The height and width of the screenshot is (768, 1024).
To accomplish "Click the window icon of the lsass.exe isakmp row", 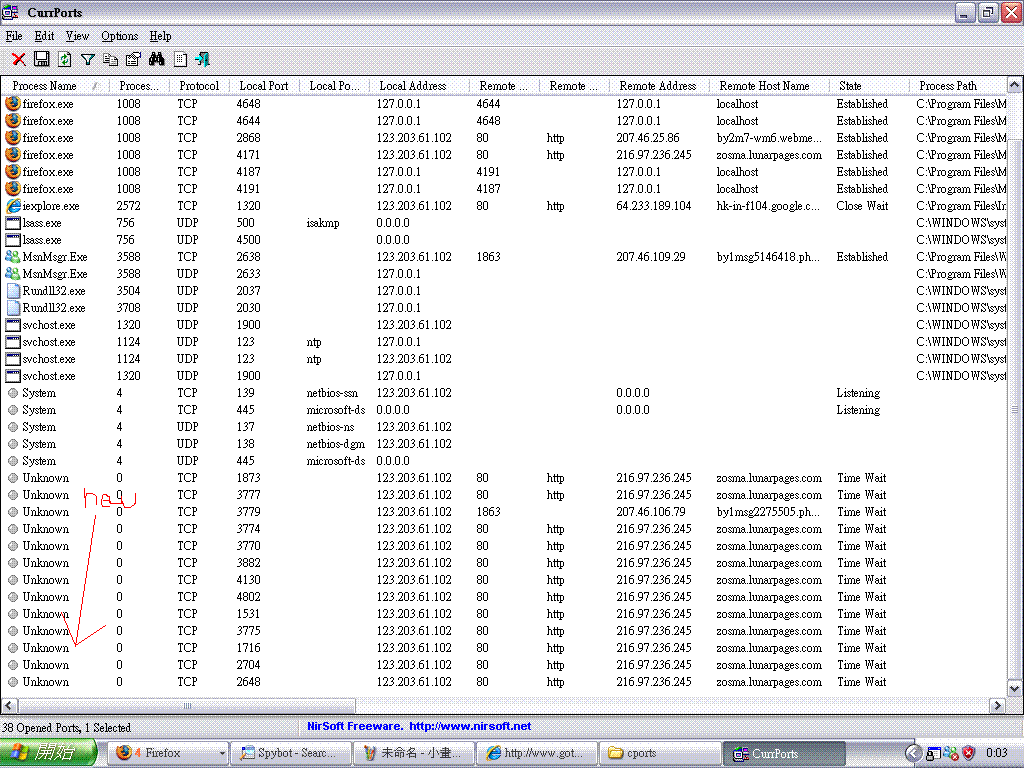I will [x=12, y=223].
